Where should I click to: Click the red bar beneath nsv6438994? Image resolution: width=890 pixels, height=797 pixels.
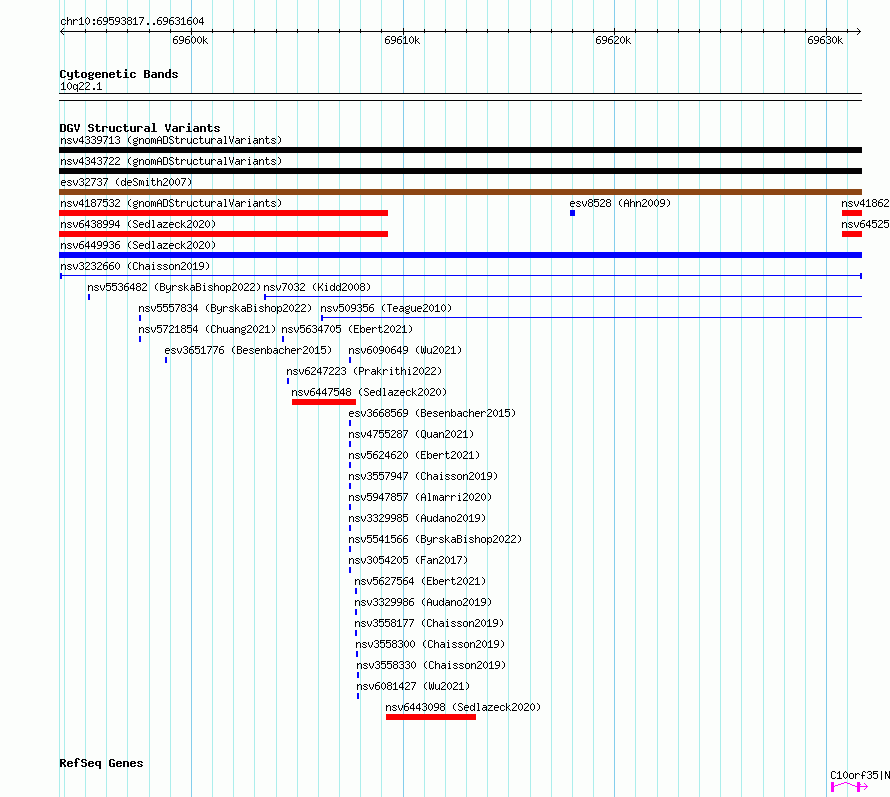point(224,234)
